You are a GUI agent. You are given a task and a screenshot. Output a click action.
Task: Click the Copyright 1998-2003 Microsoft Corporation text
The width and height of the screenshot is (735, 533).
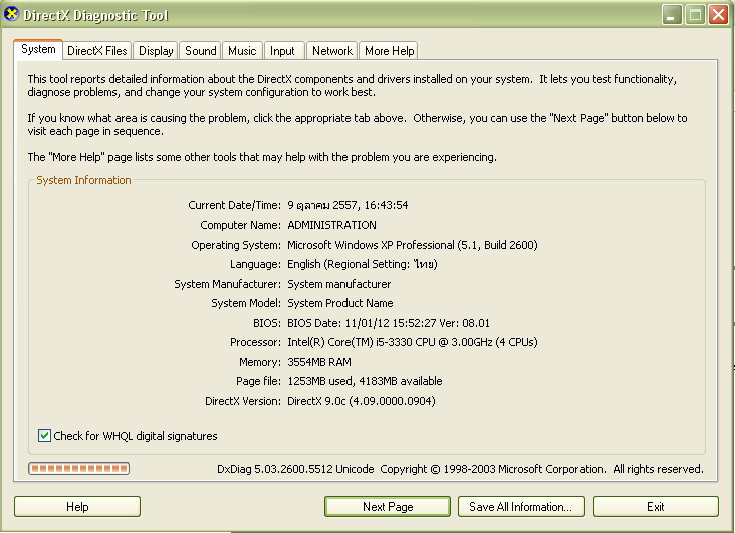point(493,469)
